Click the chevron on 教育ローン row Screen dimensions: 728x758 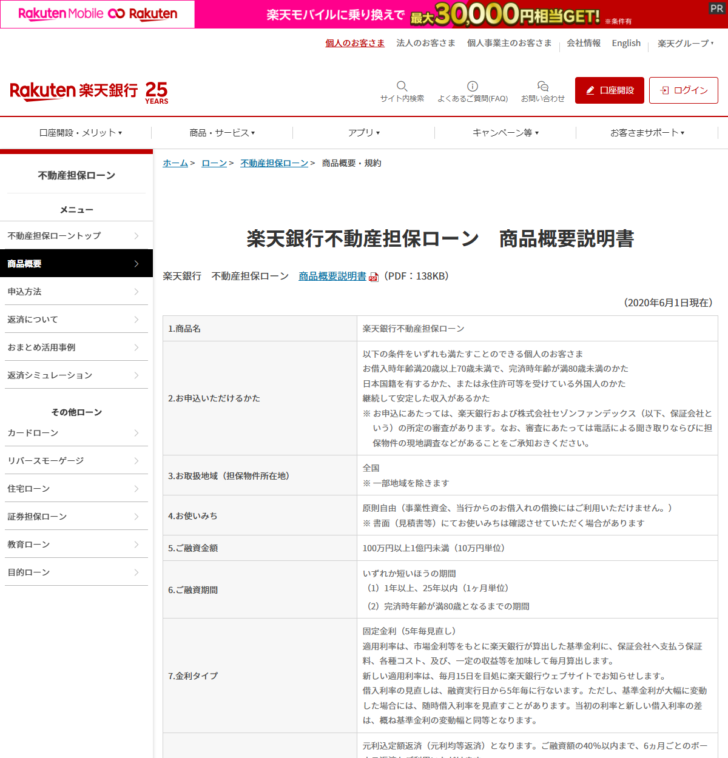136,544
